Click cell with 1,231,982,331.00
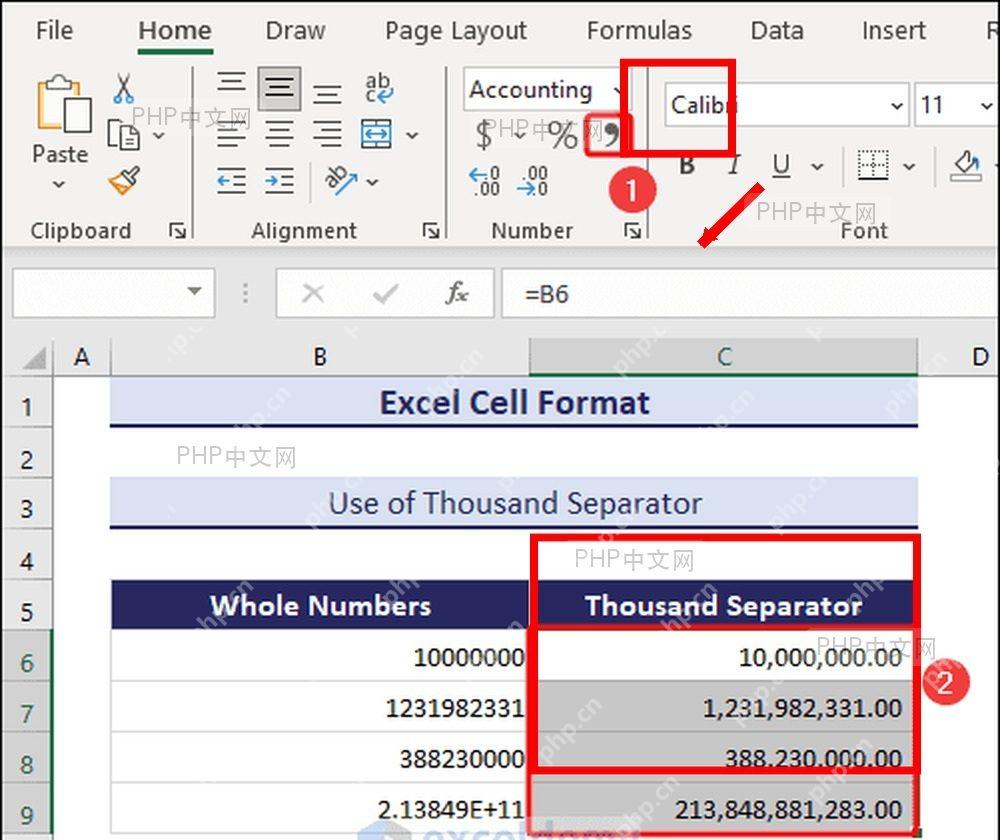Image resolution: width=1000 pixels, height=840 pixels. tap(724, 708)
